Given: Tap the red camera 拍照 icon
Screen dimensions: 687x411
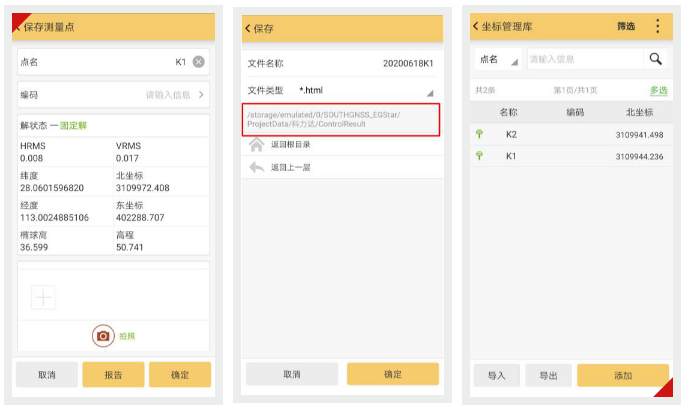Looking at the screenshot, I should [102, 336].
